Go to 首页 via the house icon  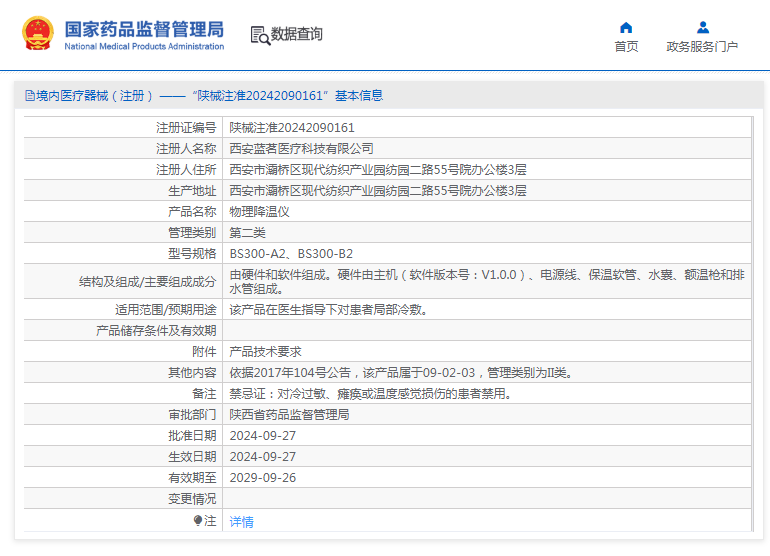click(626, 27)
